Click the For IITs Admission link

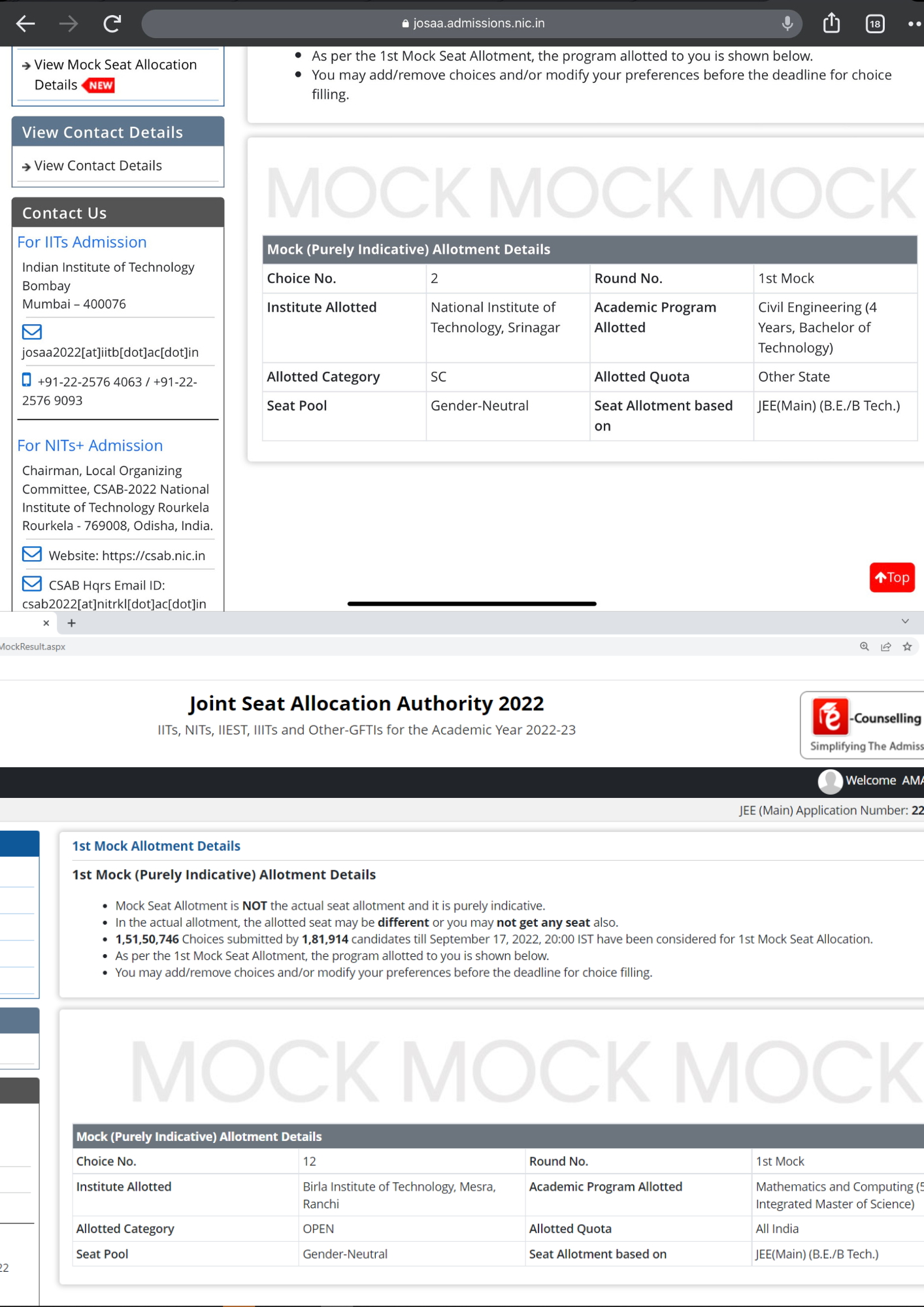point(82,242)
